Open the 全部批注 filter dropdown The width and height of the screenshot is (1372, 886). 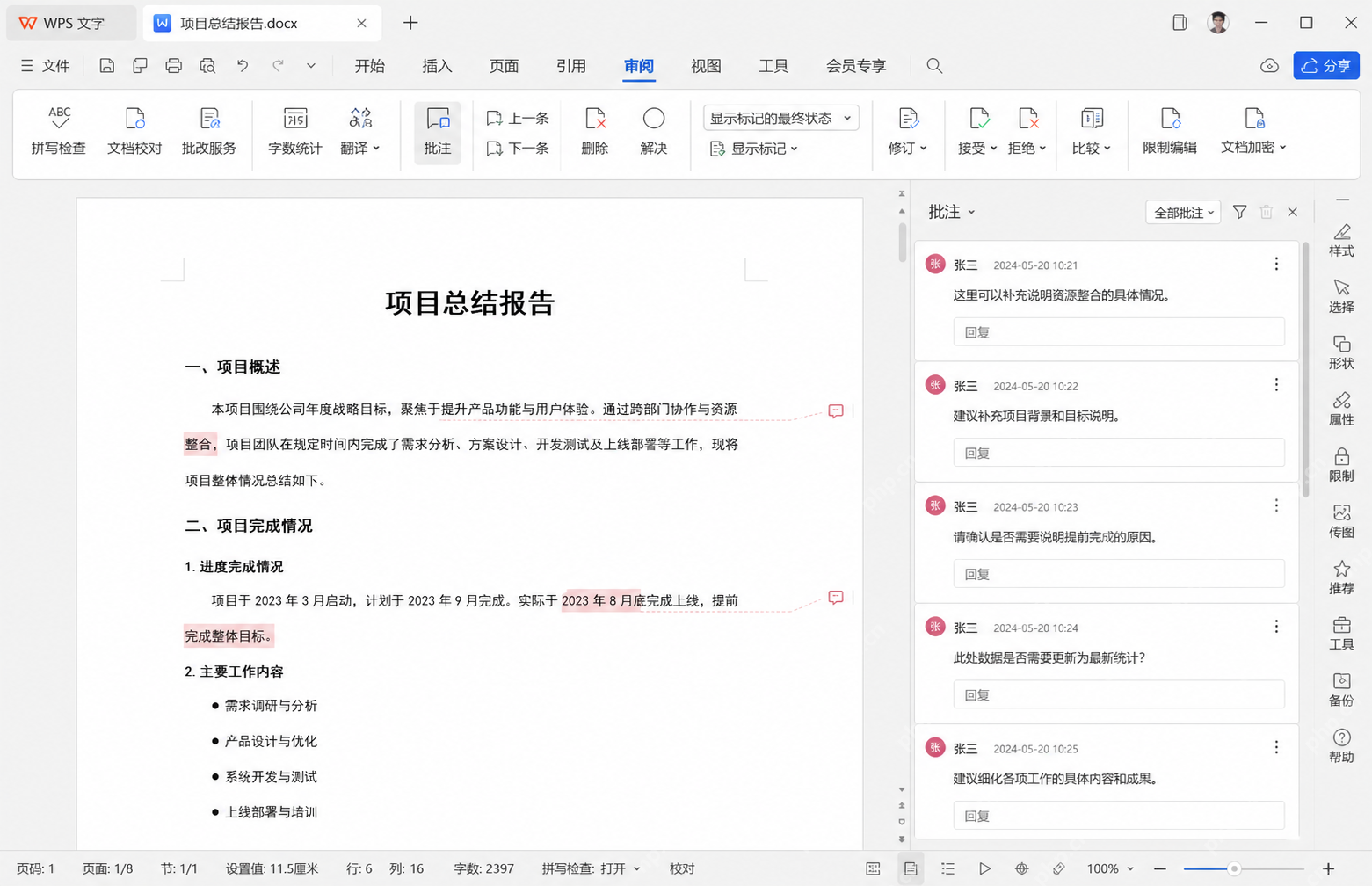click(1183, 213)
